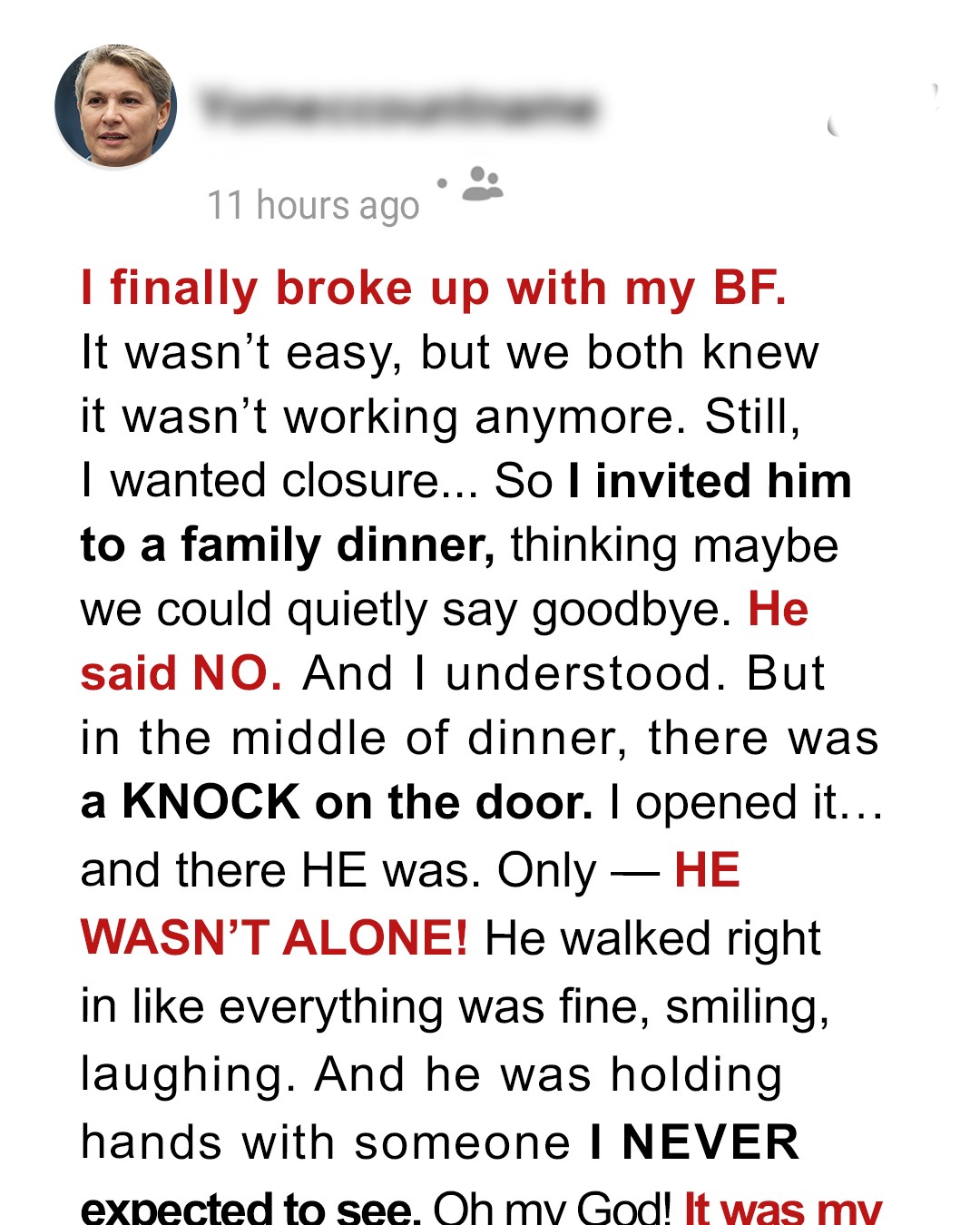Click the bold words 'I NEVER'
Image resolution: width=980 pixels, height=1225 pixels.
[694, 1142]
